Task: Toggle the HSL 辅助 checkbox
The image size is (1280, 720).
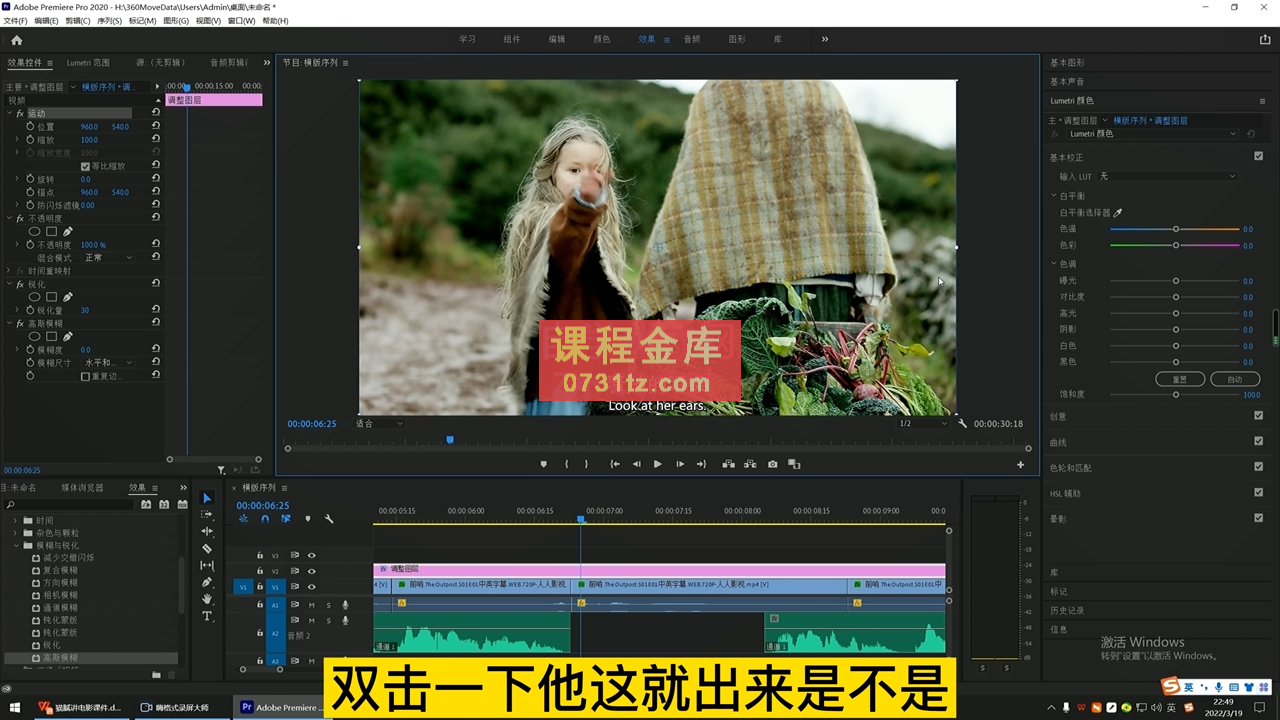Action: pyautogui.click(x=1258, y=492)
